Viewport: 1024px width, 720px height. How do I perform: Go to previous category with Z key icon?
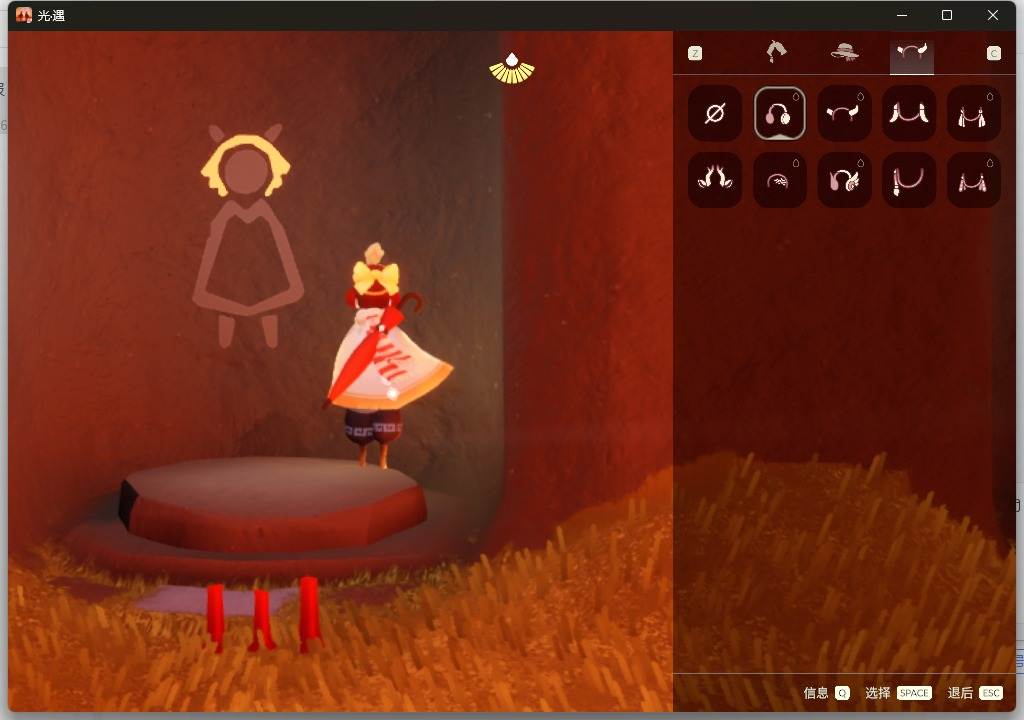pyautogui.click(x=695, y=54)
